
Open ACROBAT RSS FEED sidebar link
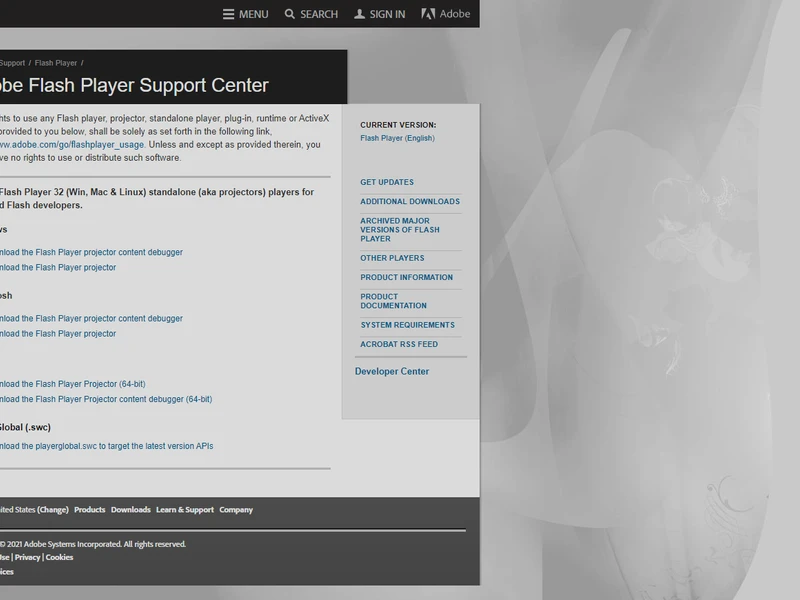pos(398,344)
